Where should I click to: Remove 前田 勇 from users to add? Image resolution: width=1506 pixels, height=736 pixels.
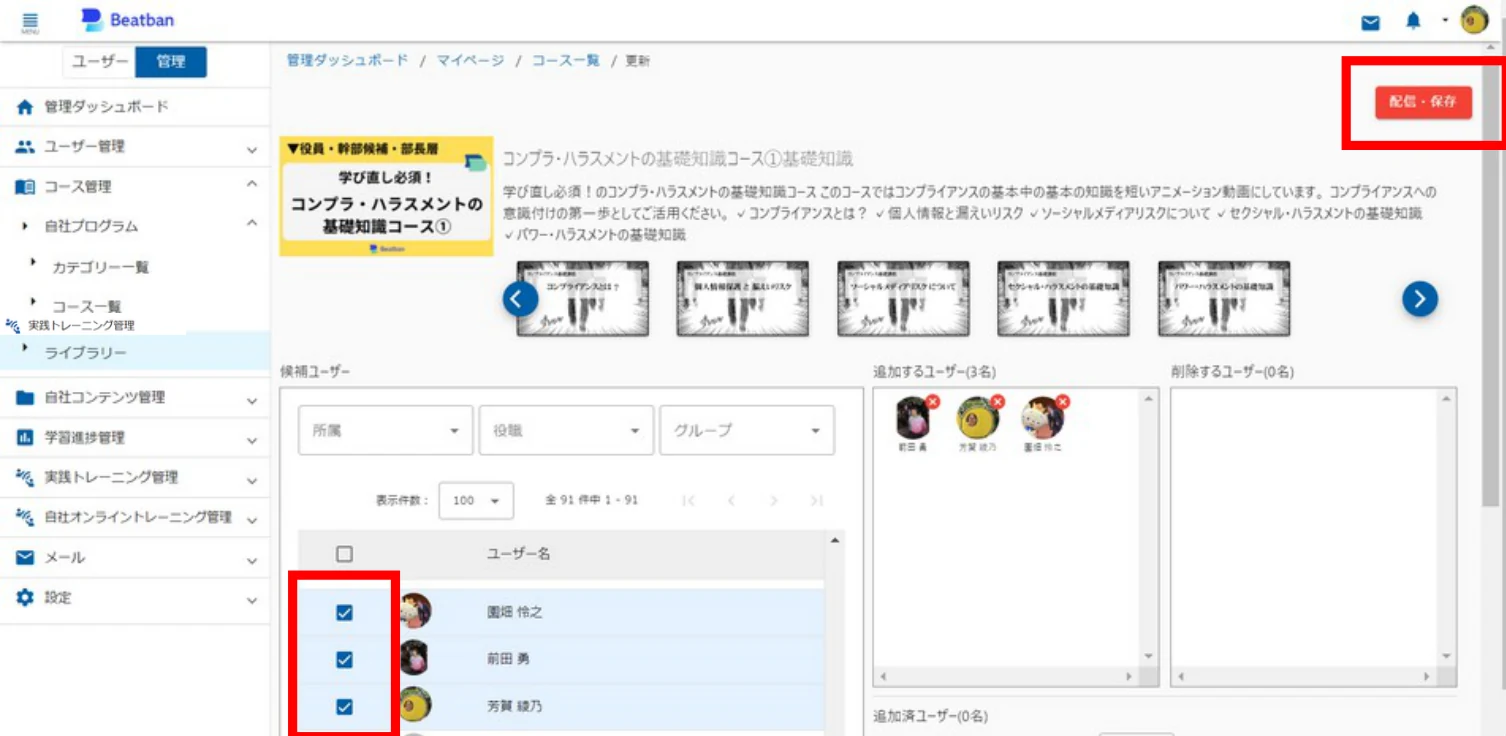click(932, 402)
